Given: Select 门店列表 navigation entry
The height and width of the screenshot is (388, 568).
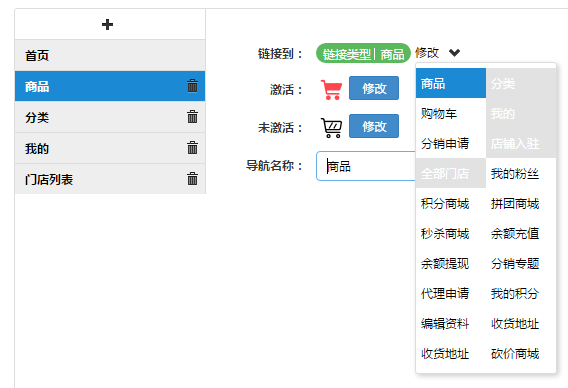Looking at the screenshot, I should pyautogui.click(x=110, y=179).
